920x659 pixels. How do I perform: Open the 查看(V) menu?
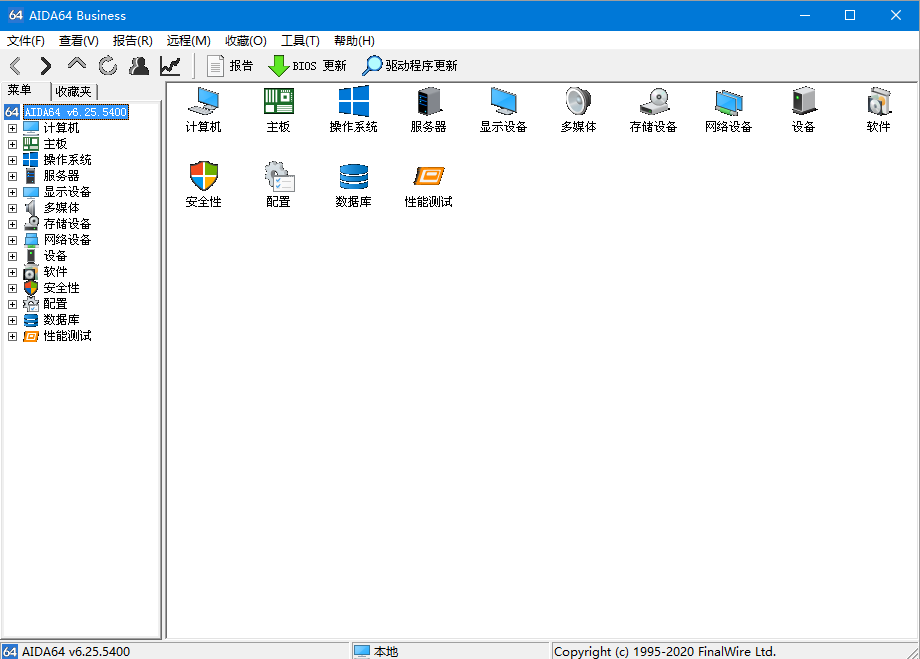tap(79, 40)
